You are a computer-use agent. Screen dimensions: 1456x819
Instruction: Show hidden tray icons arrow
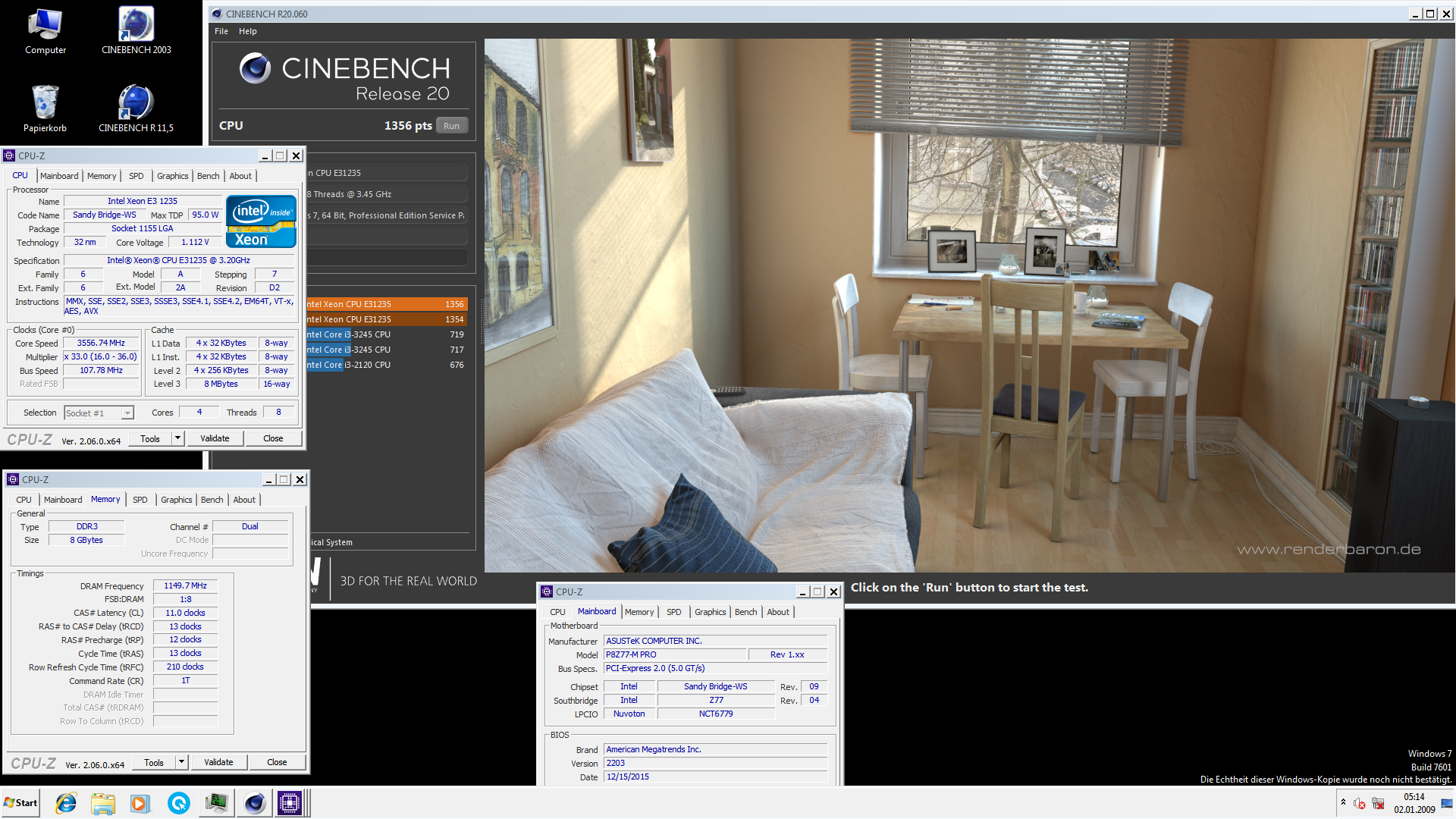1343,802
